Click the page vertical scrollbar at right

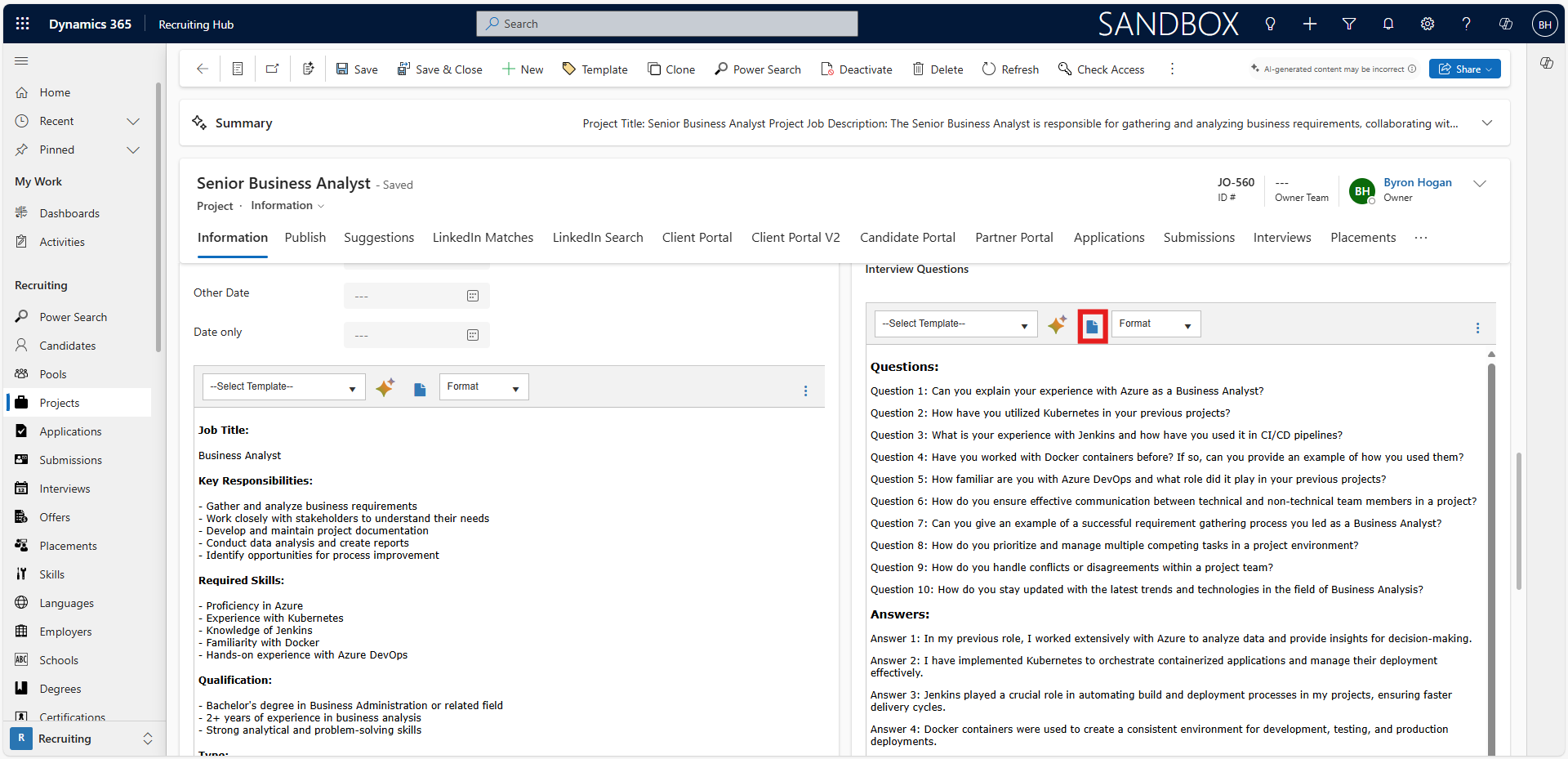(x=1519, y=521)
